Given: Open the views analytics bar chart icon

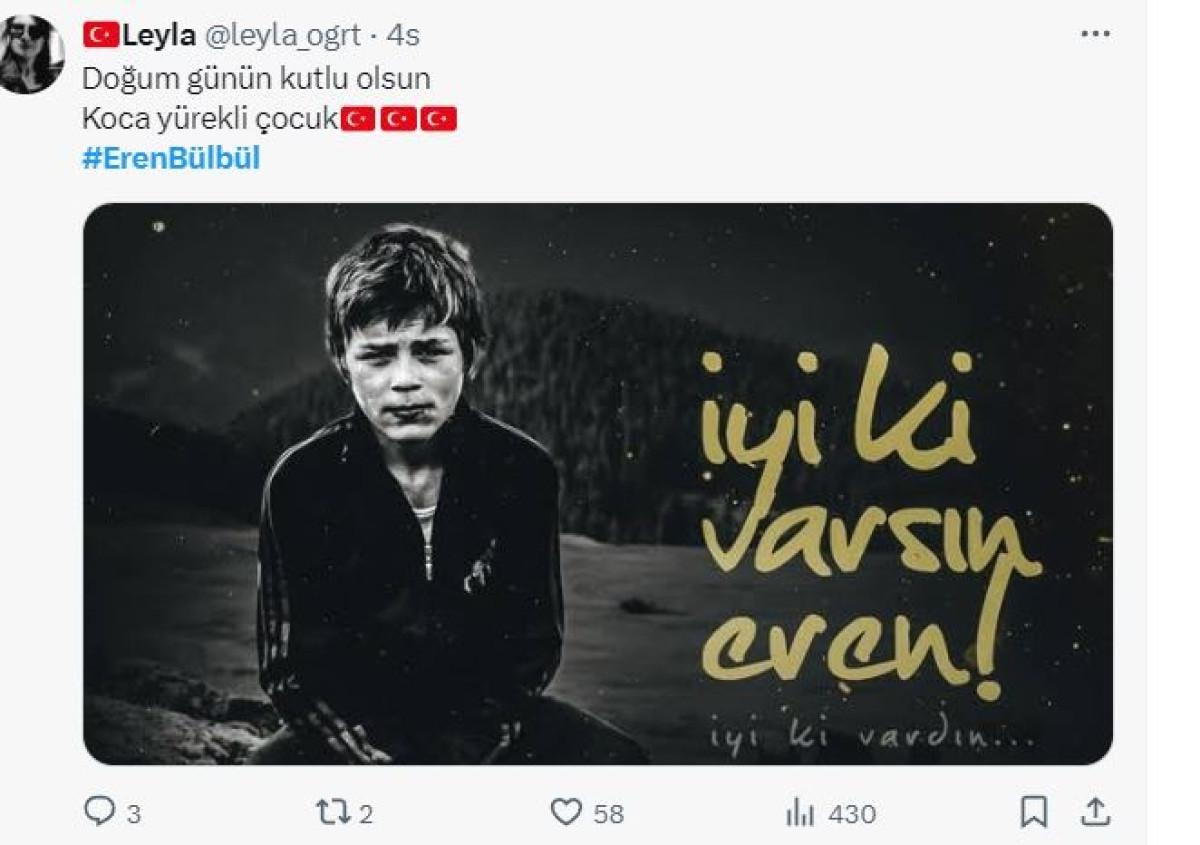Looking at the screenshot, I should (800, 813).
